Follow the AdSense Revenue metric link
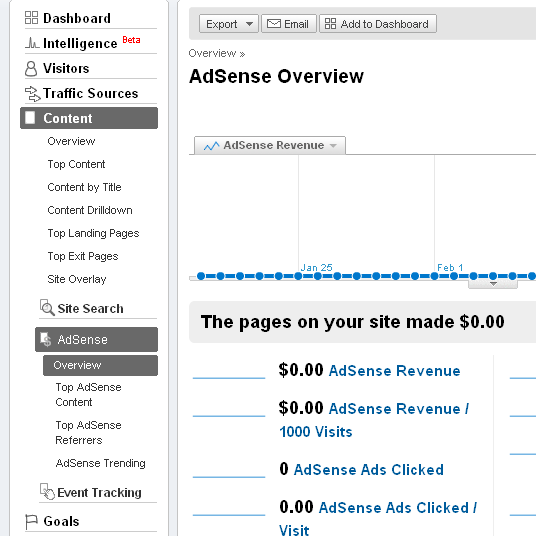This screenshot has width=536, height=536. tap(394, 371)
